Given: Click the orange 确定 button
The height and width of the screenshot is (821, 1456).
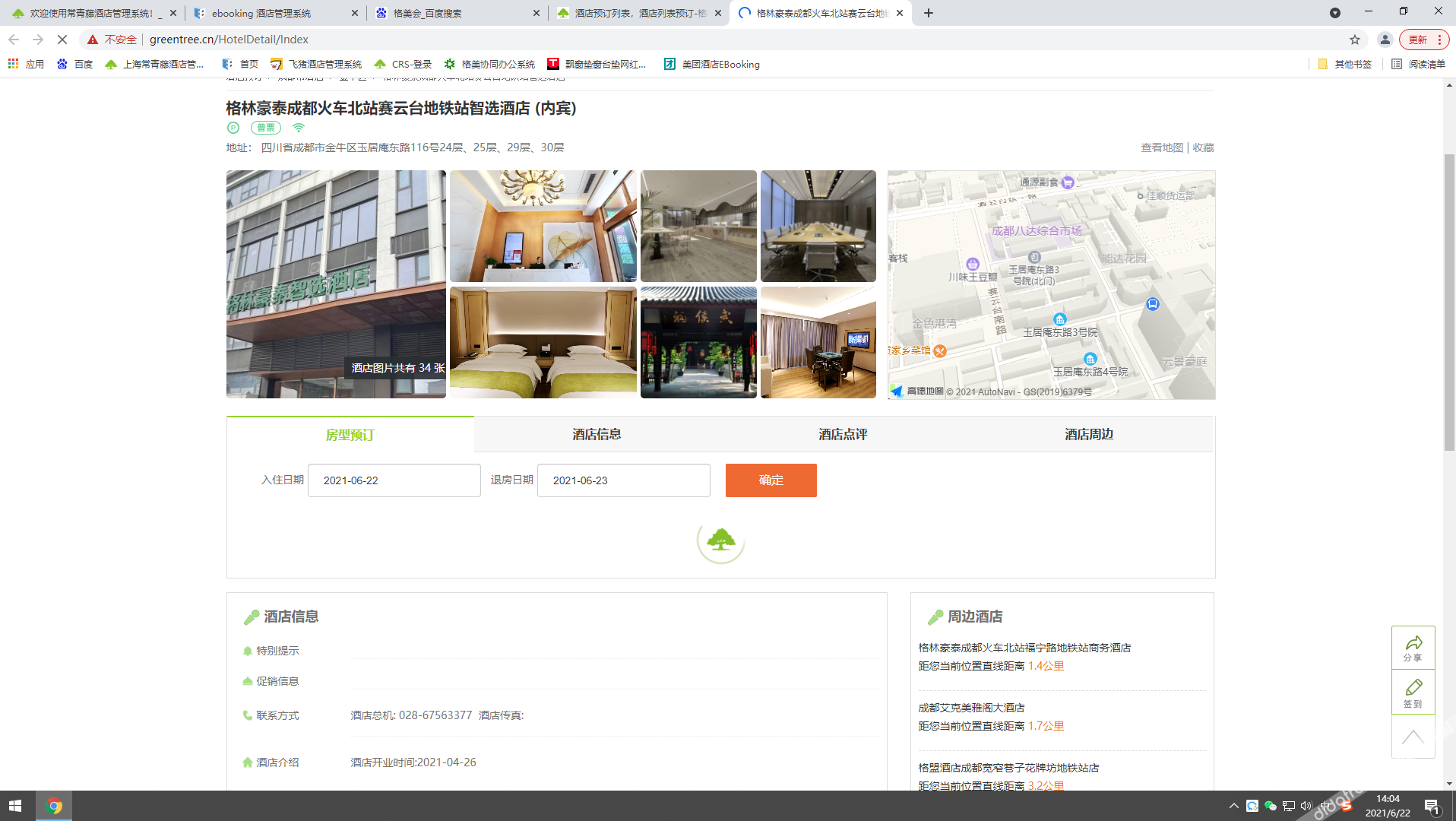Looking at the screenshot, I should (771, 480).
